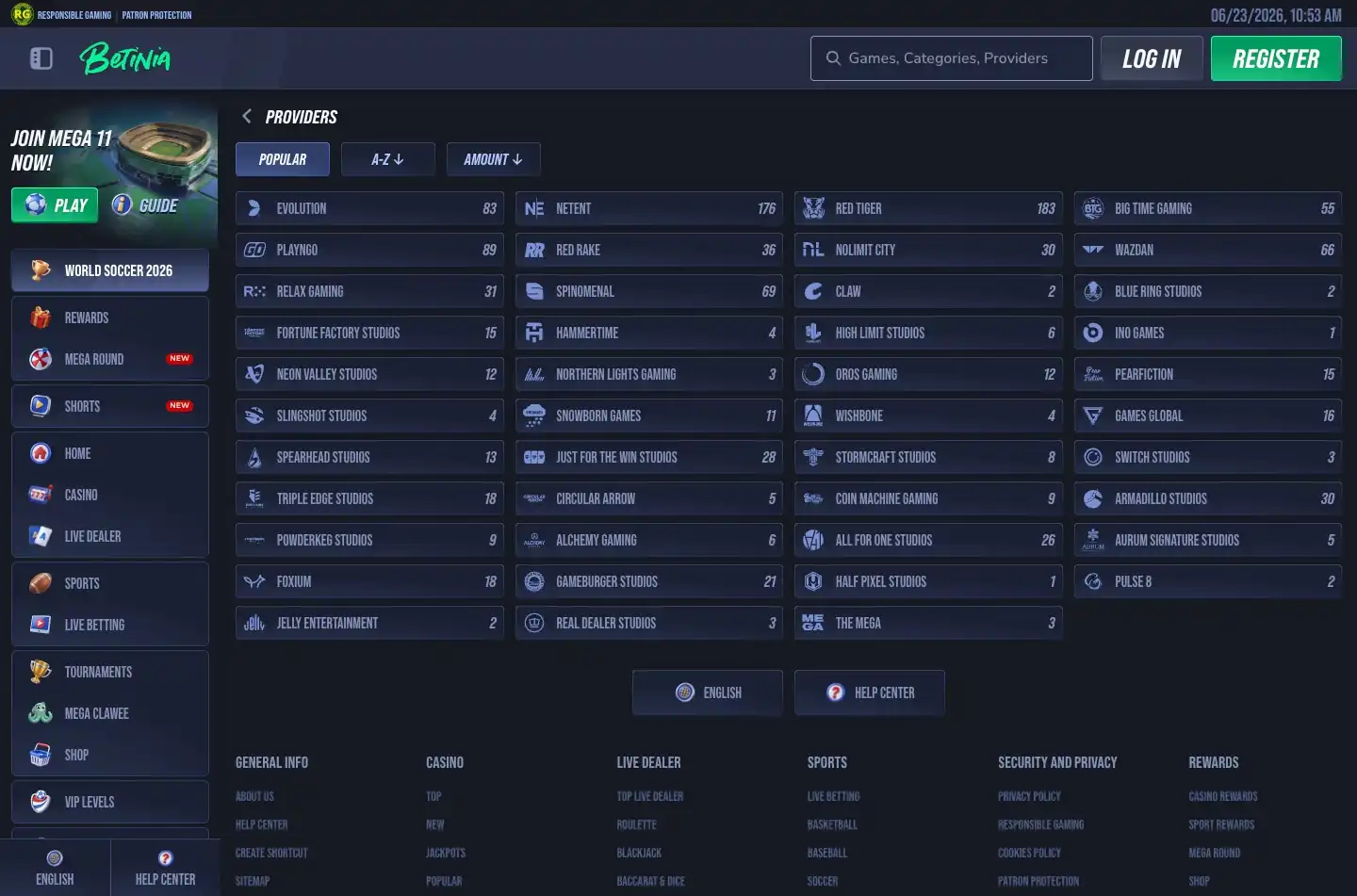Open sidebar bottom Help Center

[x=165, y=868]
